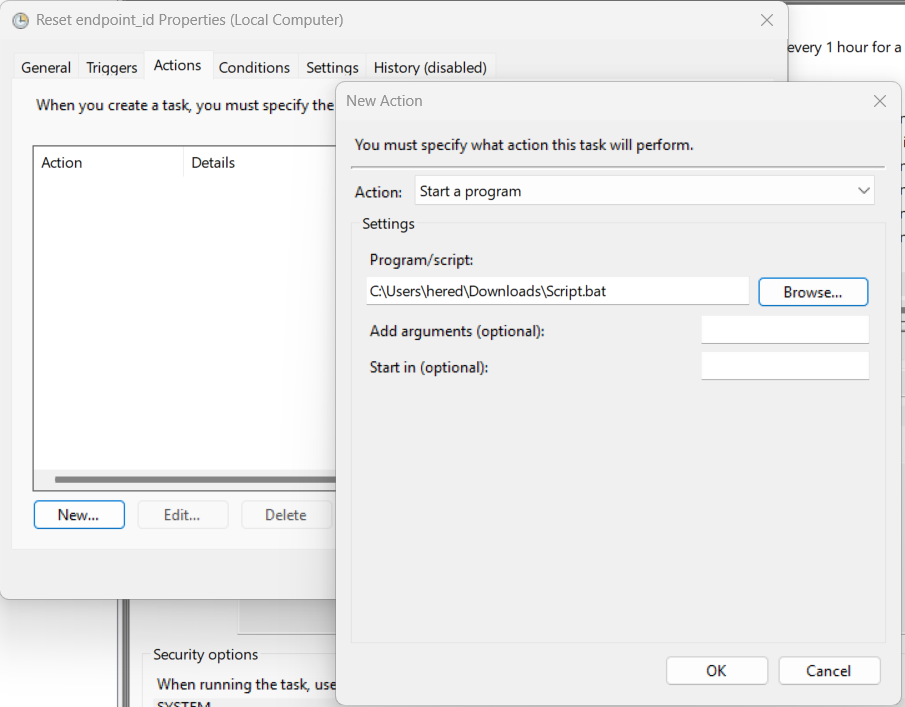This screenshot has height=707, width=905.
Task: Close the Reset endpoint_id Properties window
Action: 766,20
